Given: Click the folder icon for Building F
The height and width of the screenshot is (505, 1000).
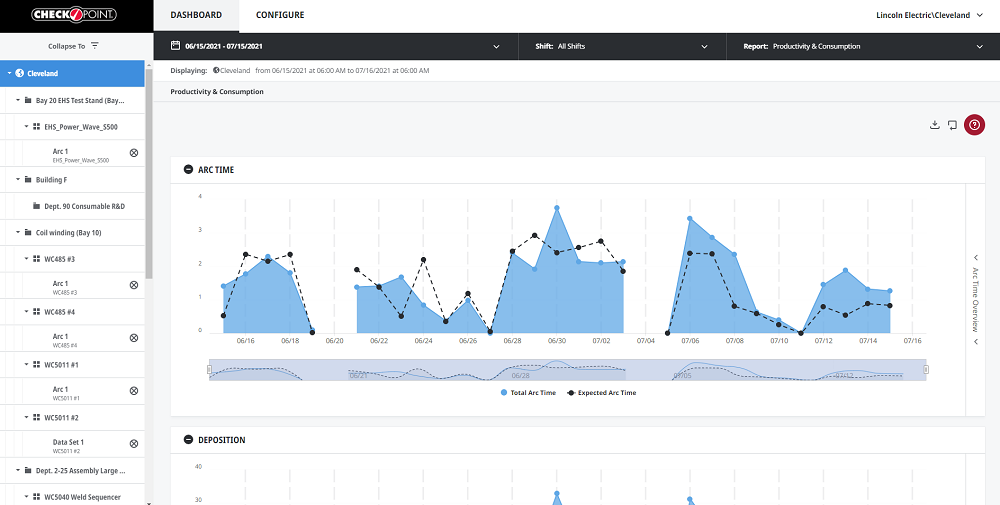Looking at the screenshot, I should coord(28,180).
